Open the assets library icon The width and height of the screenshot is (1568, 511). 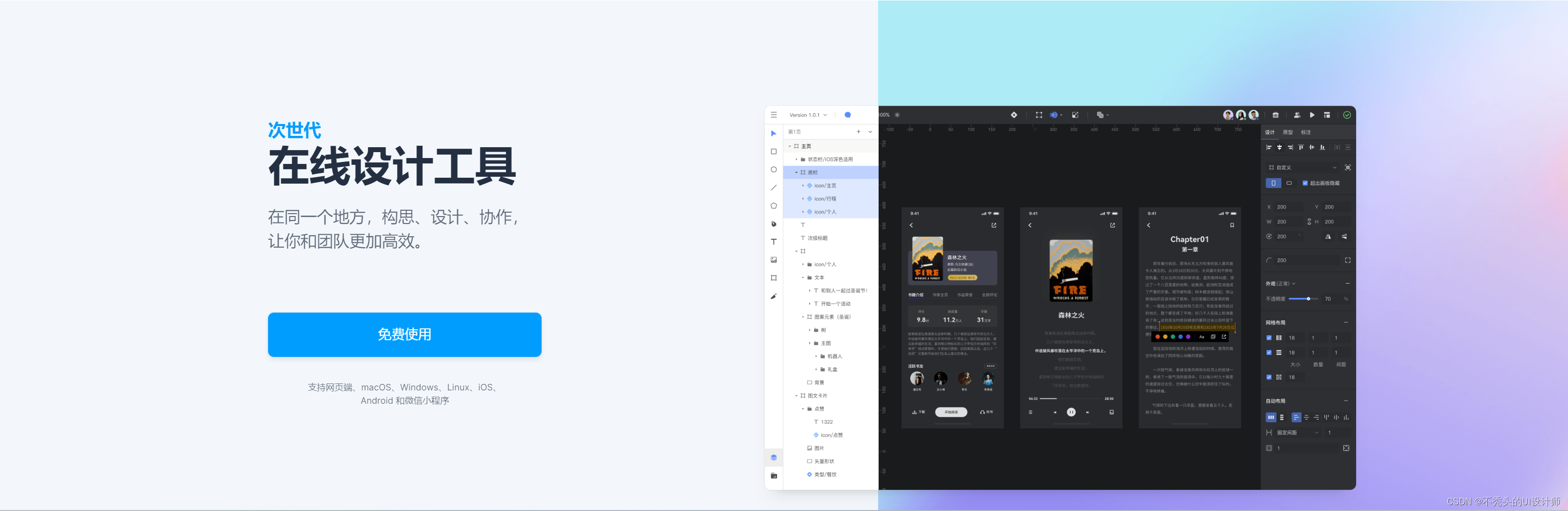[x=774, y=476]
